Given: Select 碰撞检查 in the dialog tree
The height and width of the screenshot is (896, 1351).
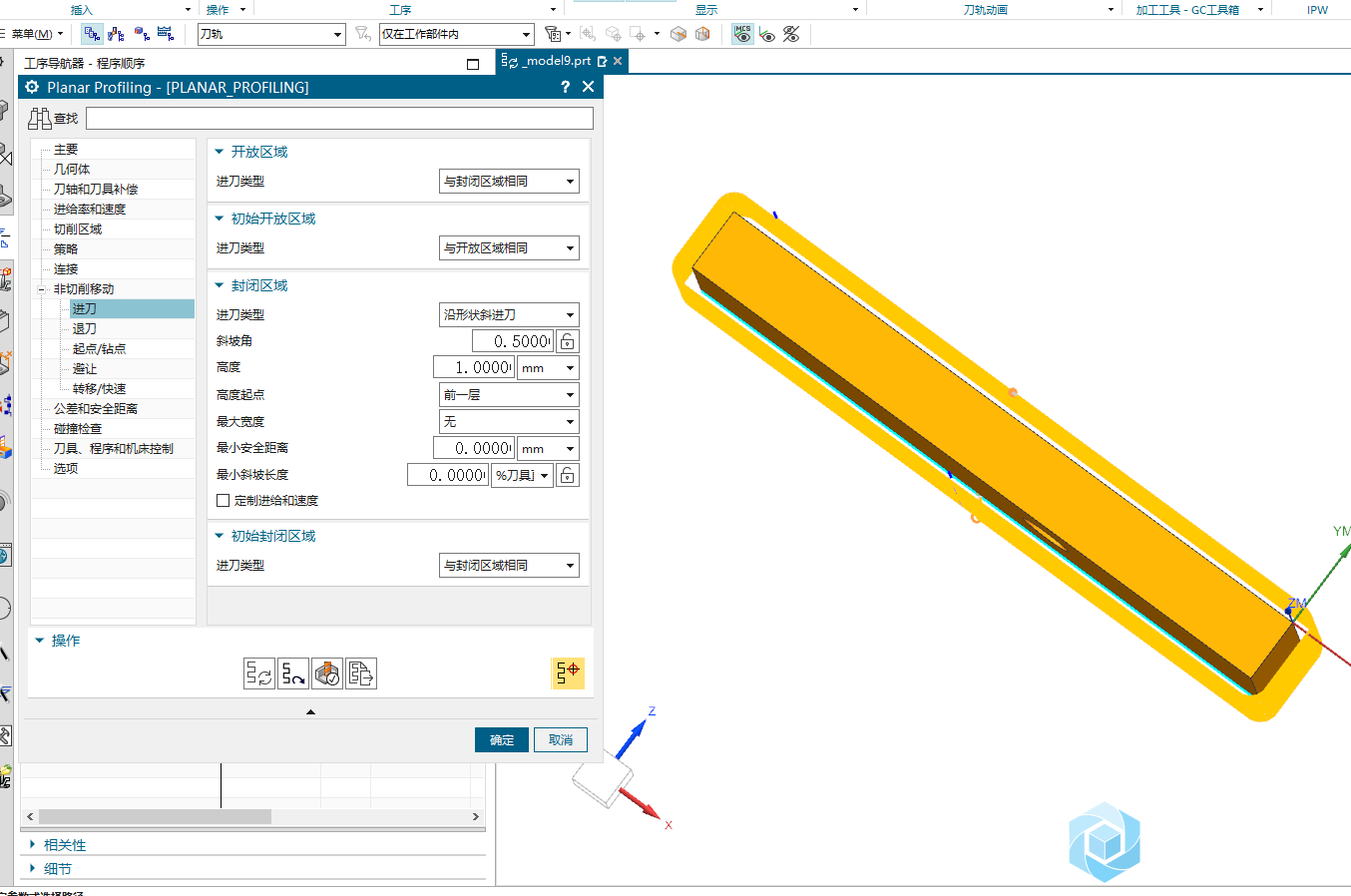Looking at the screenshot, I should point(78,429).
